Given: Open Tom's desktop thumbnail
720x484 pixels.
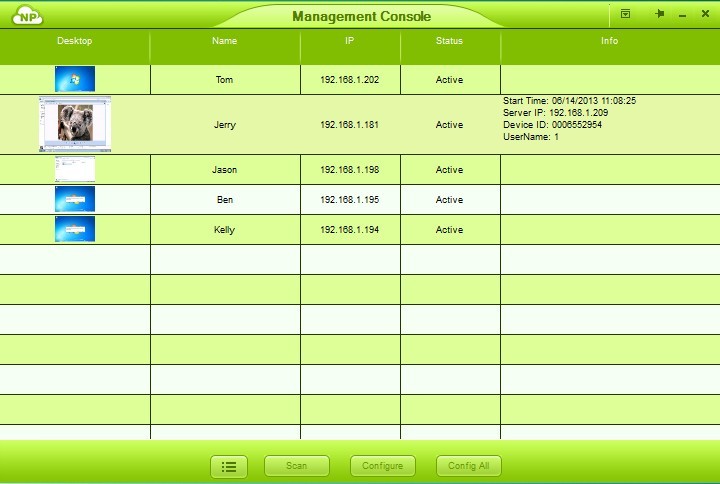Looking at the screenshot, I should click(x=75, y=79).
